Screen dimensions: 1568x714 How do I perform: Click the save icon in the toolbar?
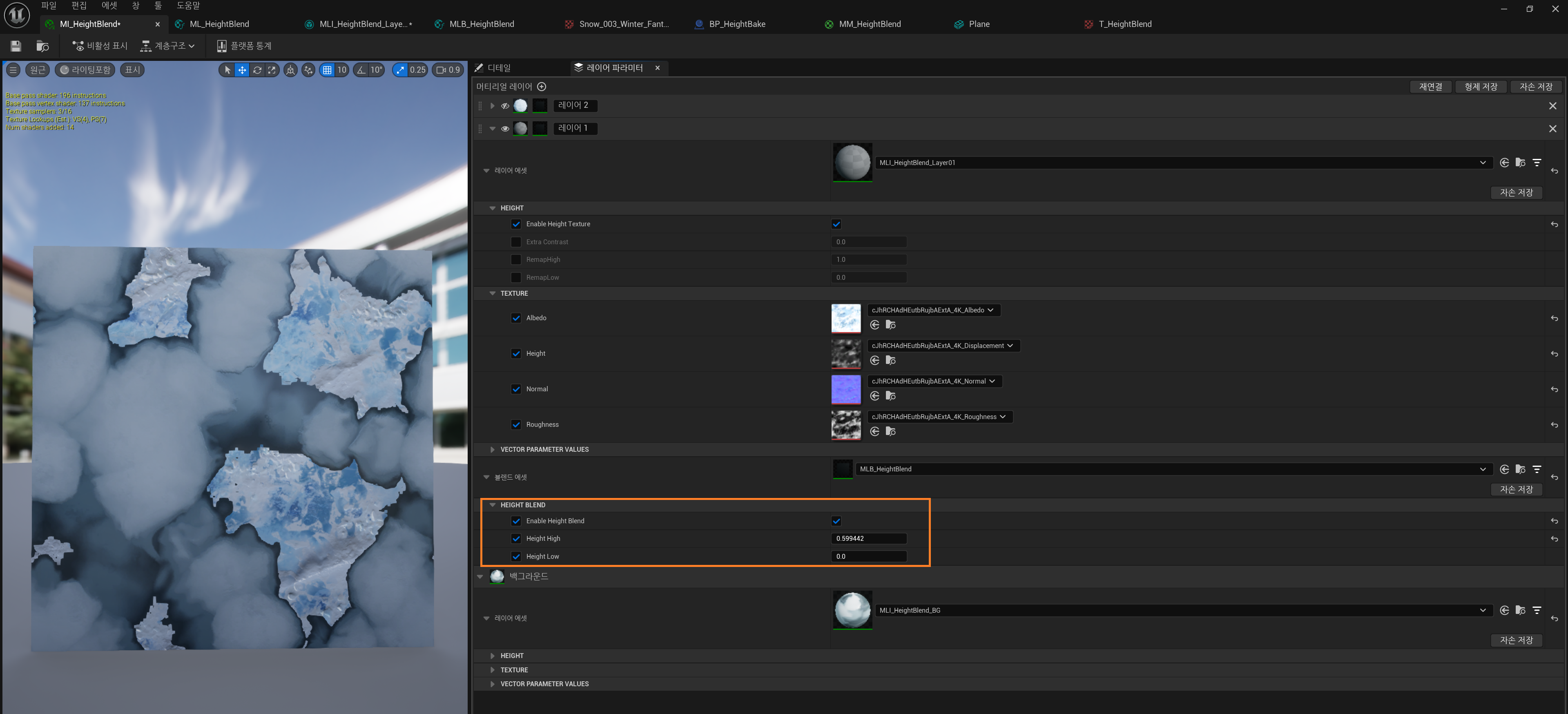pyautogui.click(x=16, y=46)
